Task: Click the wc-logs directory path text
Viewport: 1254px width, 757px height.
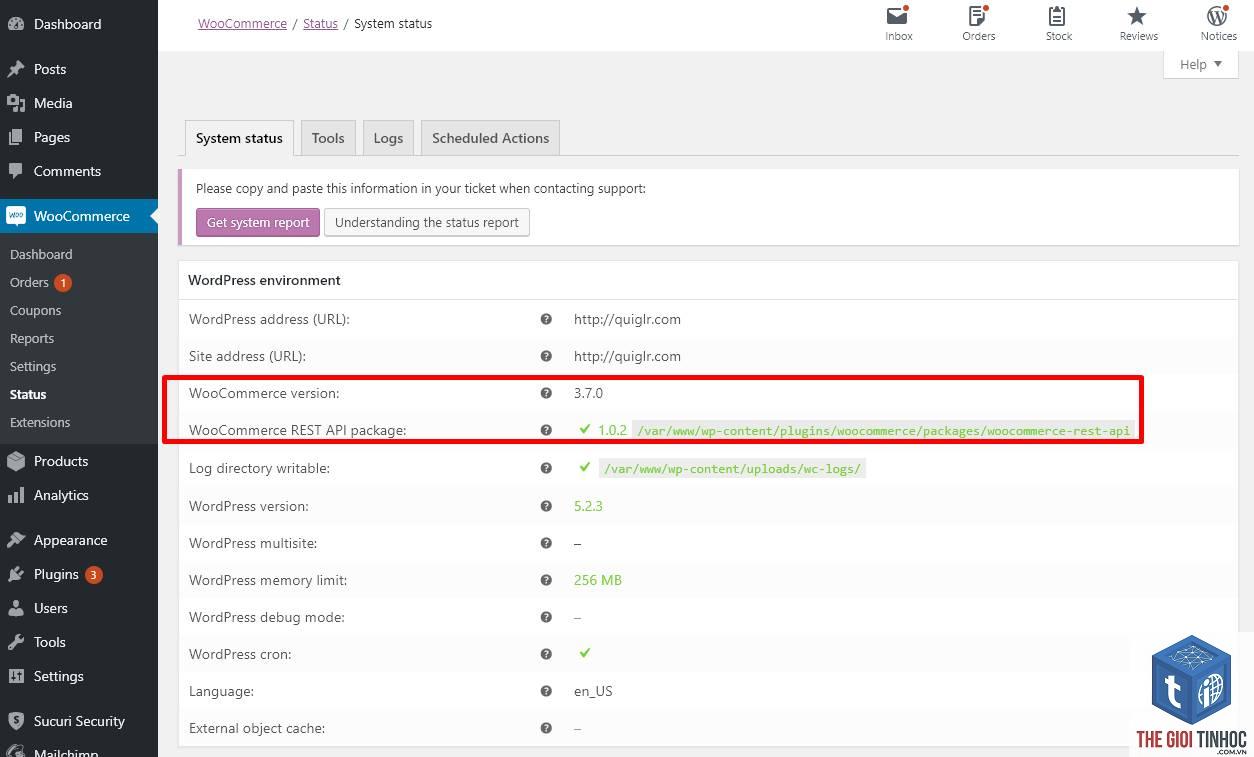Action: click(732, 468)
